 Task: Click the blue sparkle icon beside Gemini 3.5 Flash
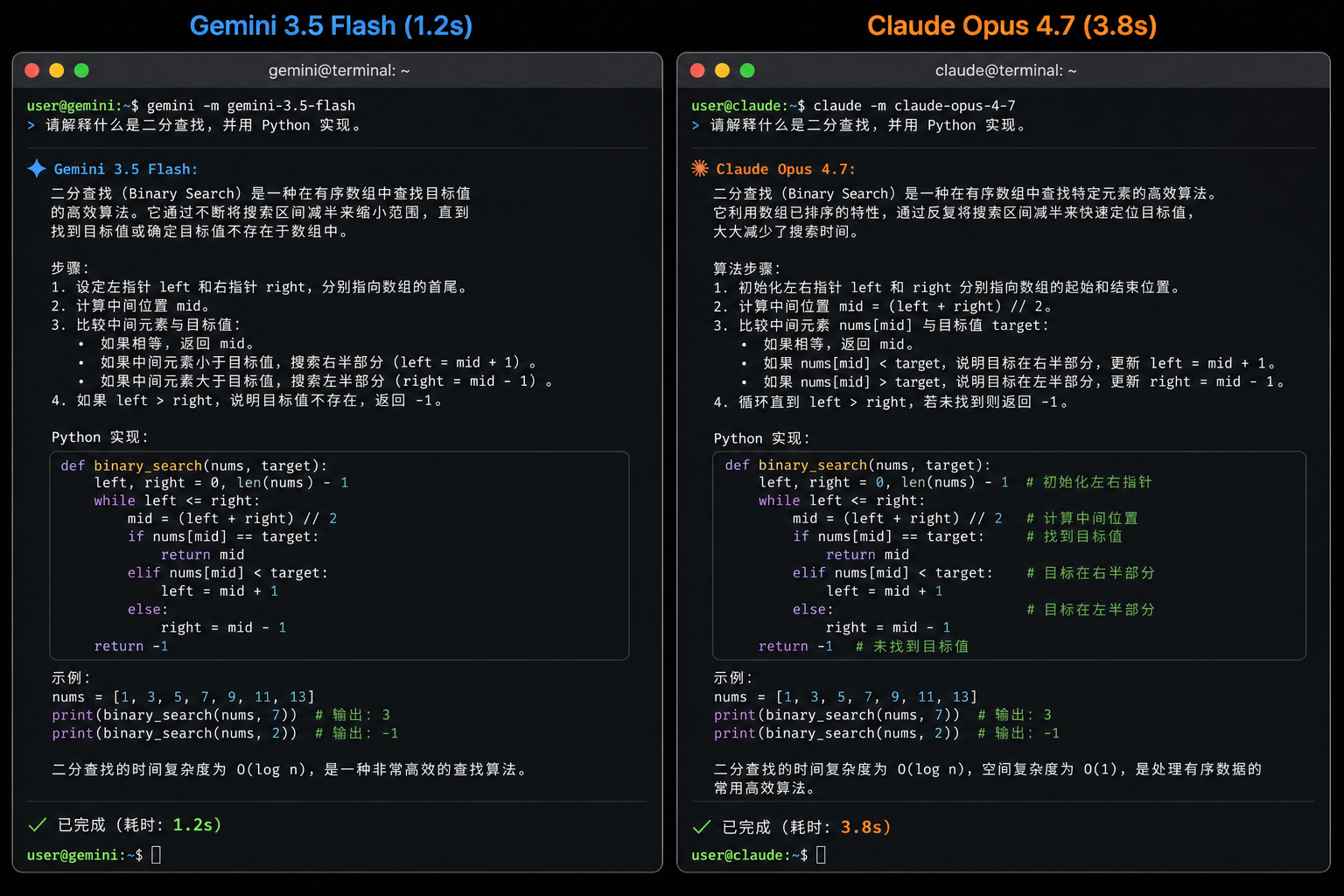37,169
